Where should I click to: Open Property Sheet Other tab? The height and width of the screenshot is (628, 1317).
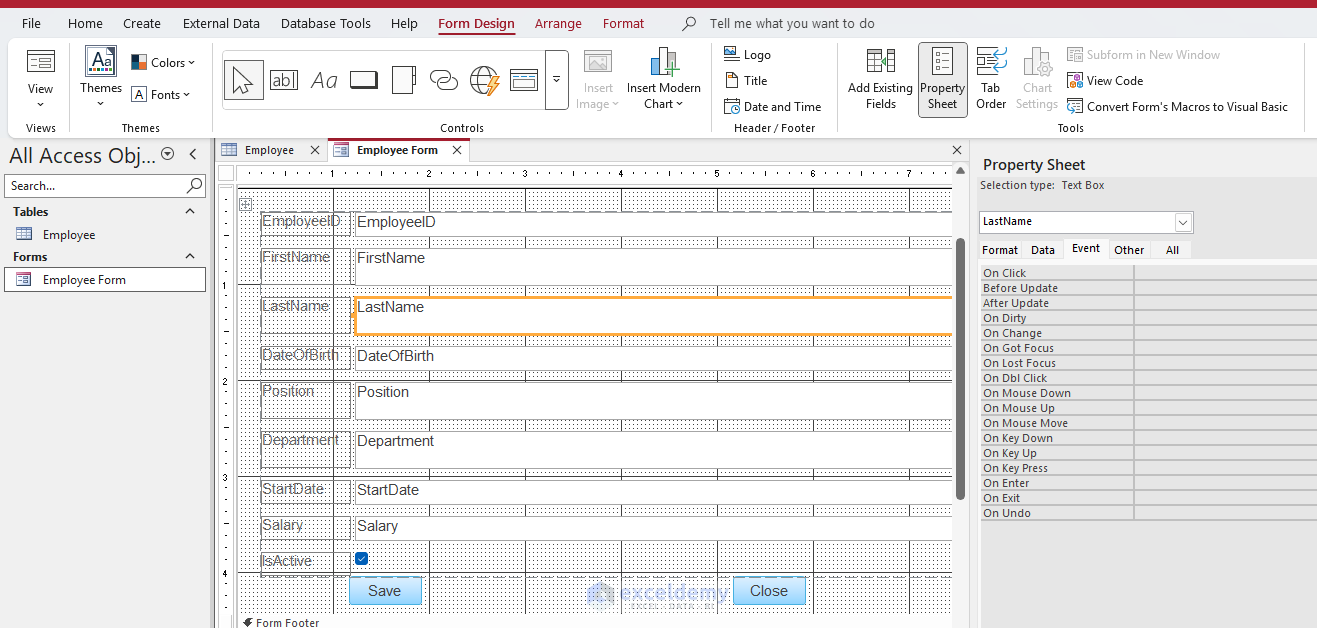(1129, 250)
